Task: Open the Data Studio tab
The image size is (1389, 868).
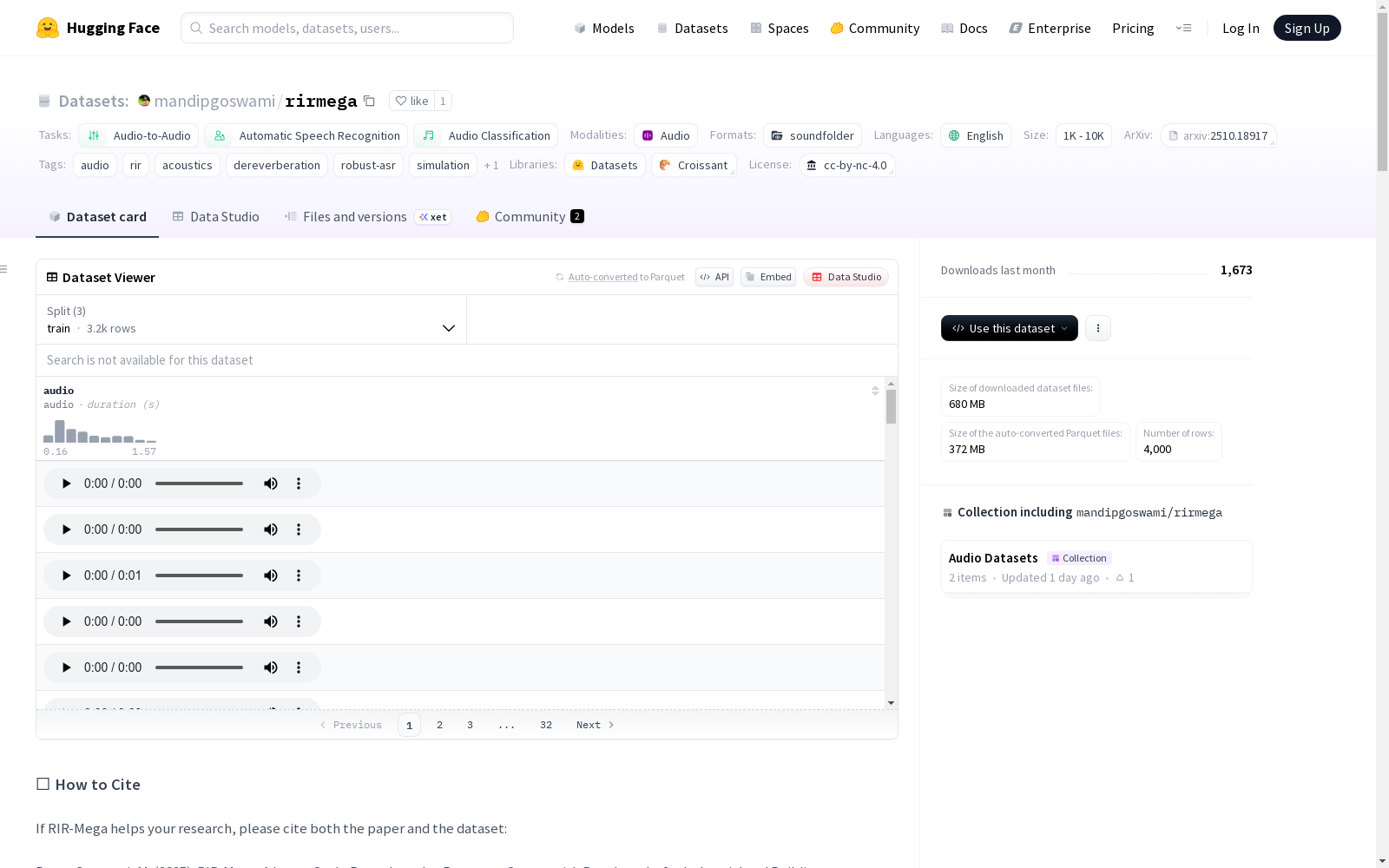Action: pos(215,217)
